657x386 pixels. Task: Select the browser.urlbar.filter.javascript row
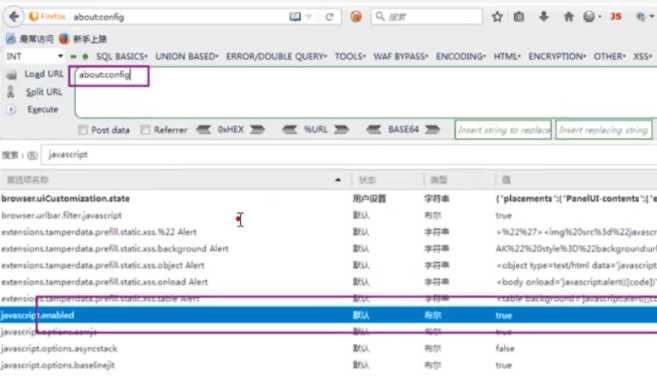pos(328,215)
